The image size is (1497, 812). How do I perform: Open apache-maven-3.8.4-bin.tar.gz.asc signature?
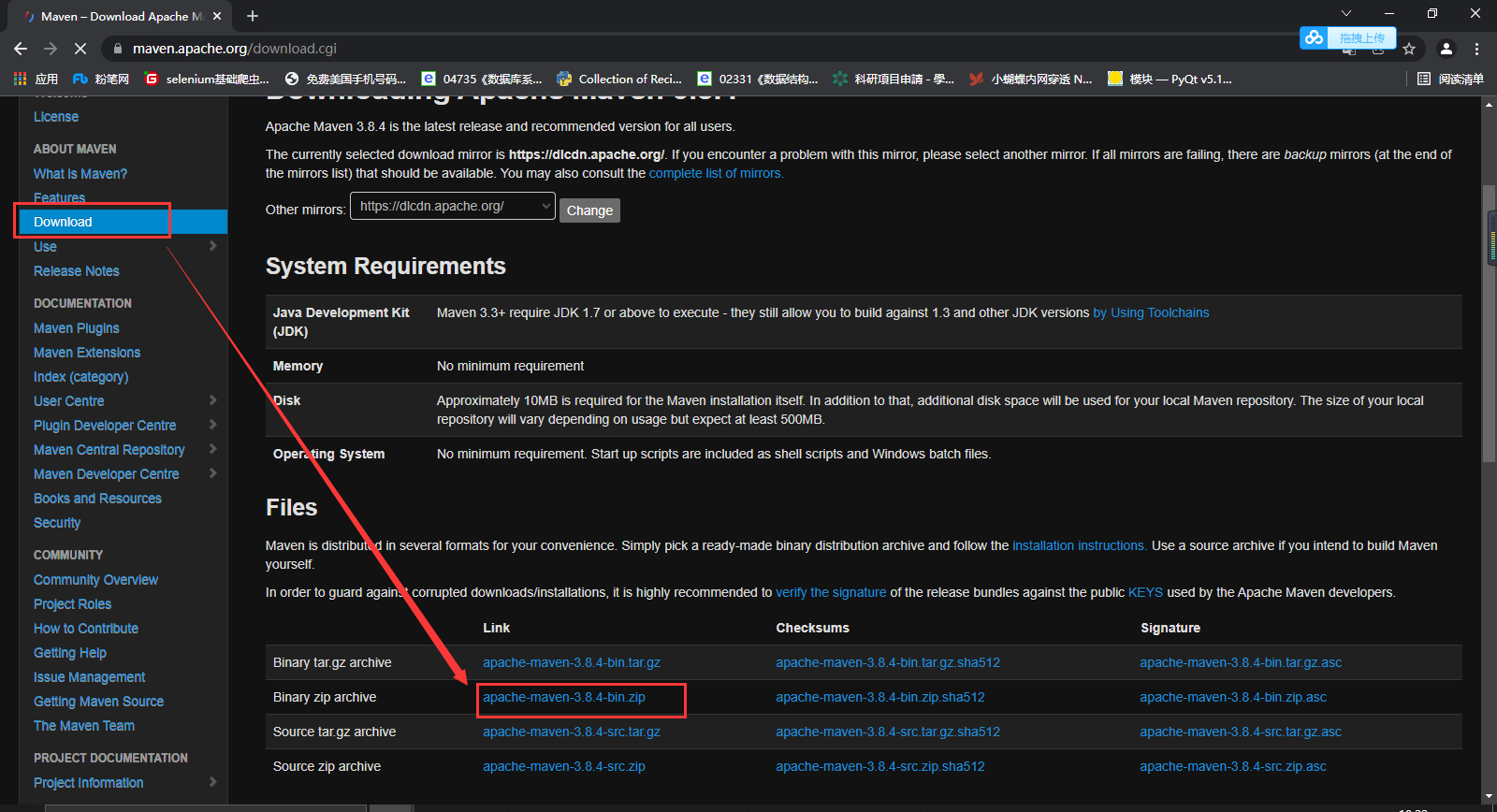(1241, 662)
